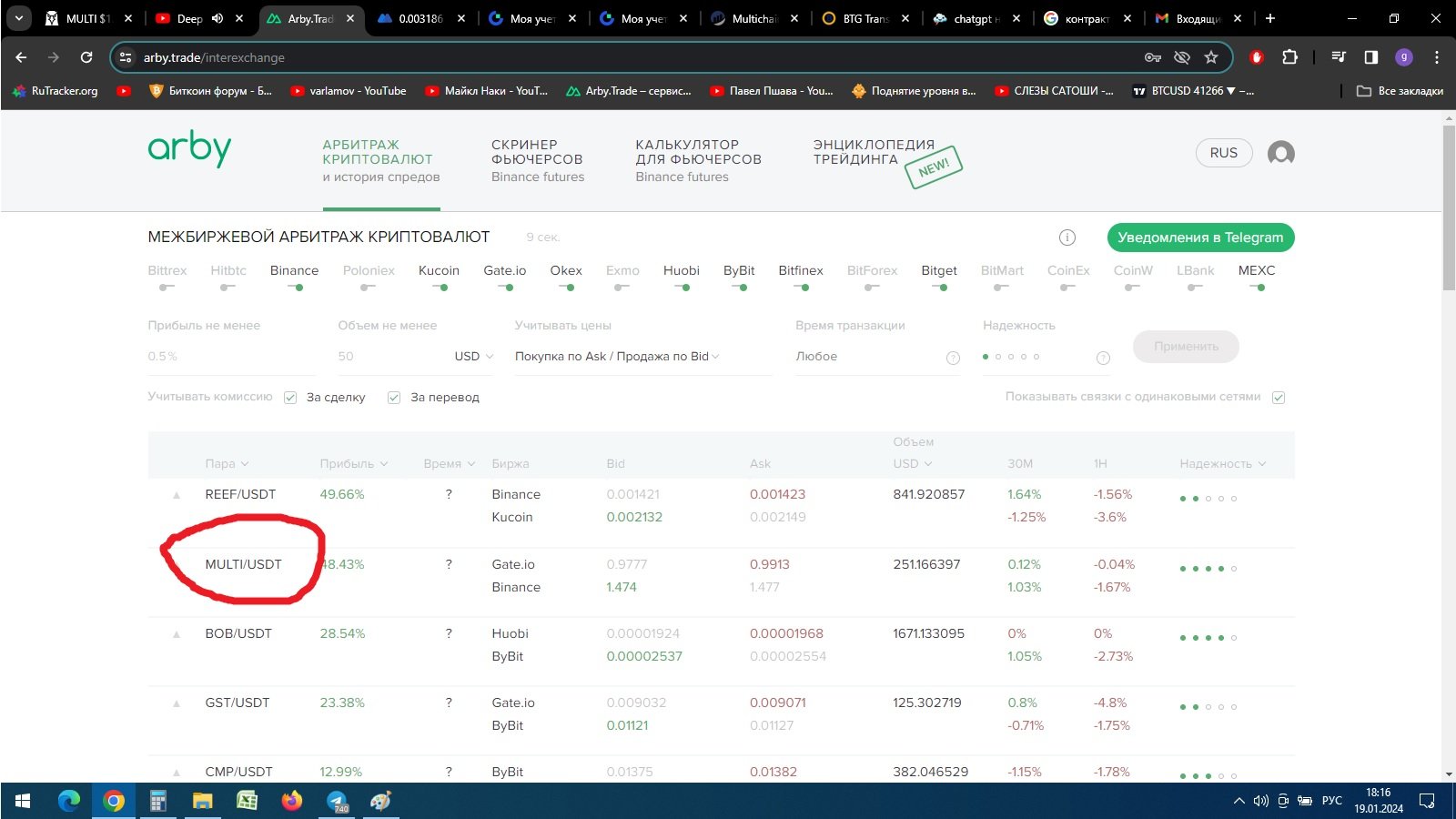
Task: Click help icon next to reliability dots
Action: 1103,358
